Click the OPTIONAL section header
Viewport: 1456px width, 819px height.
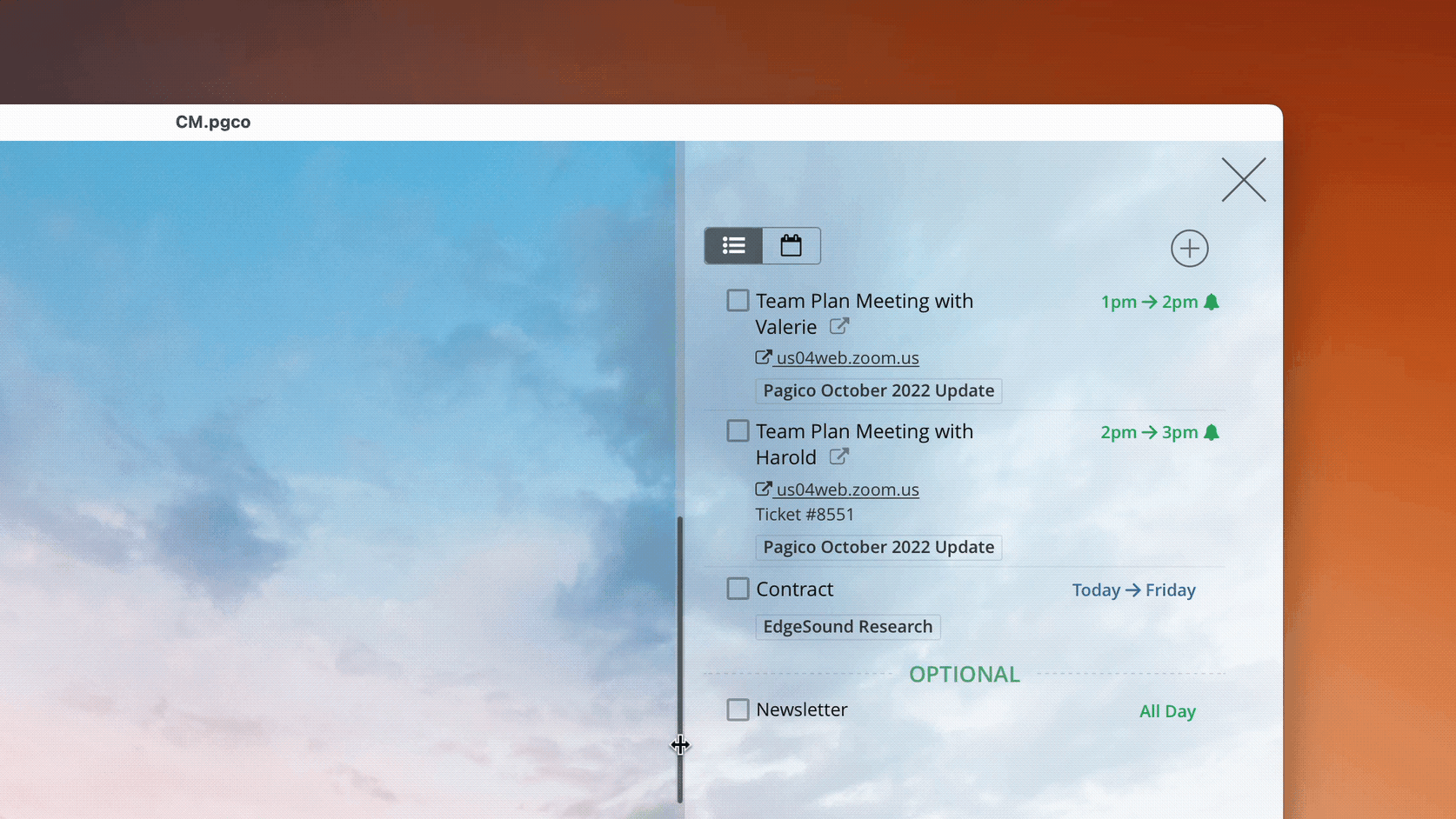[964, 674]
